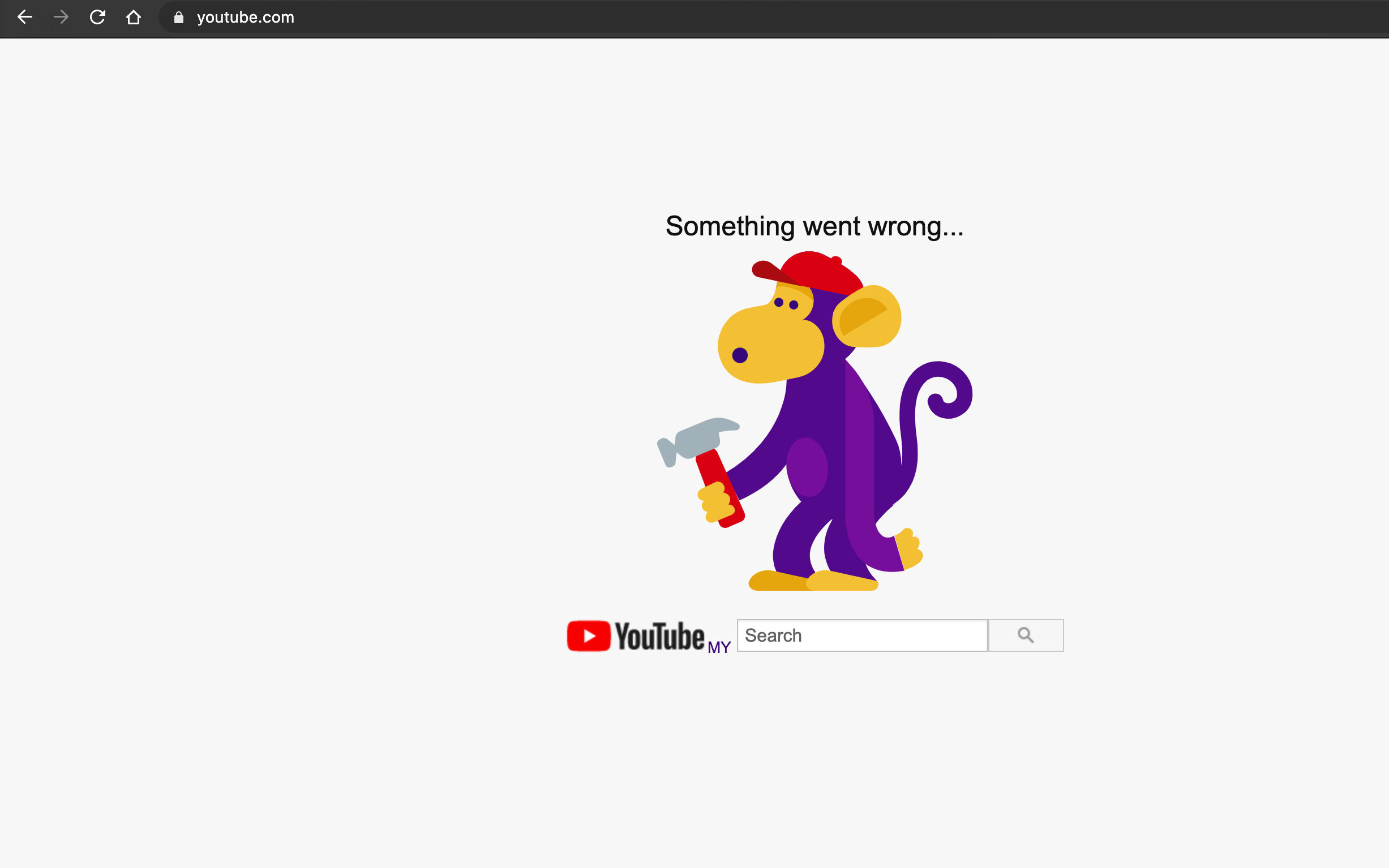Click the red YouTube play logo
This screenshot has height=868, width=1389.
(588, 635)
